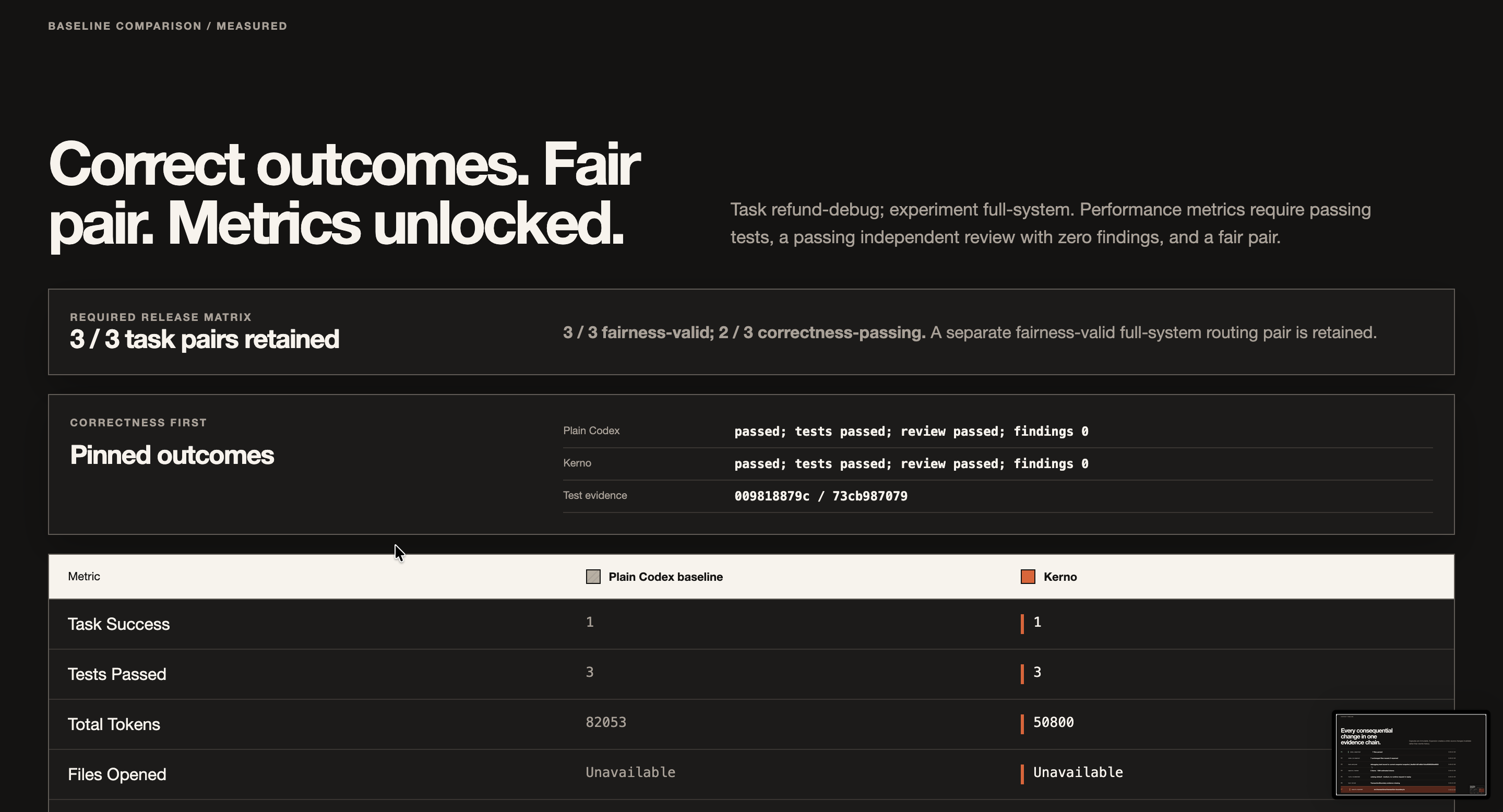
Task: Click the '3 / 3 task pairs retained' heading
Action: [204, 339]
